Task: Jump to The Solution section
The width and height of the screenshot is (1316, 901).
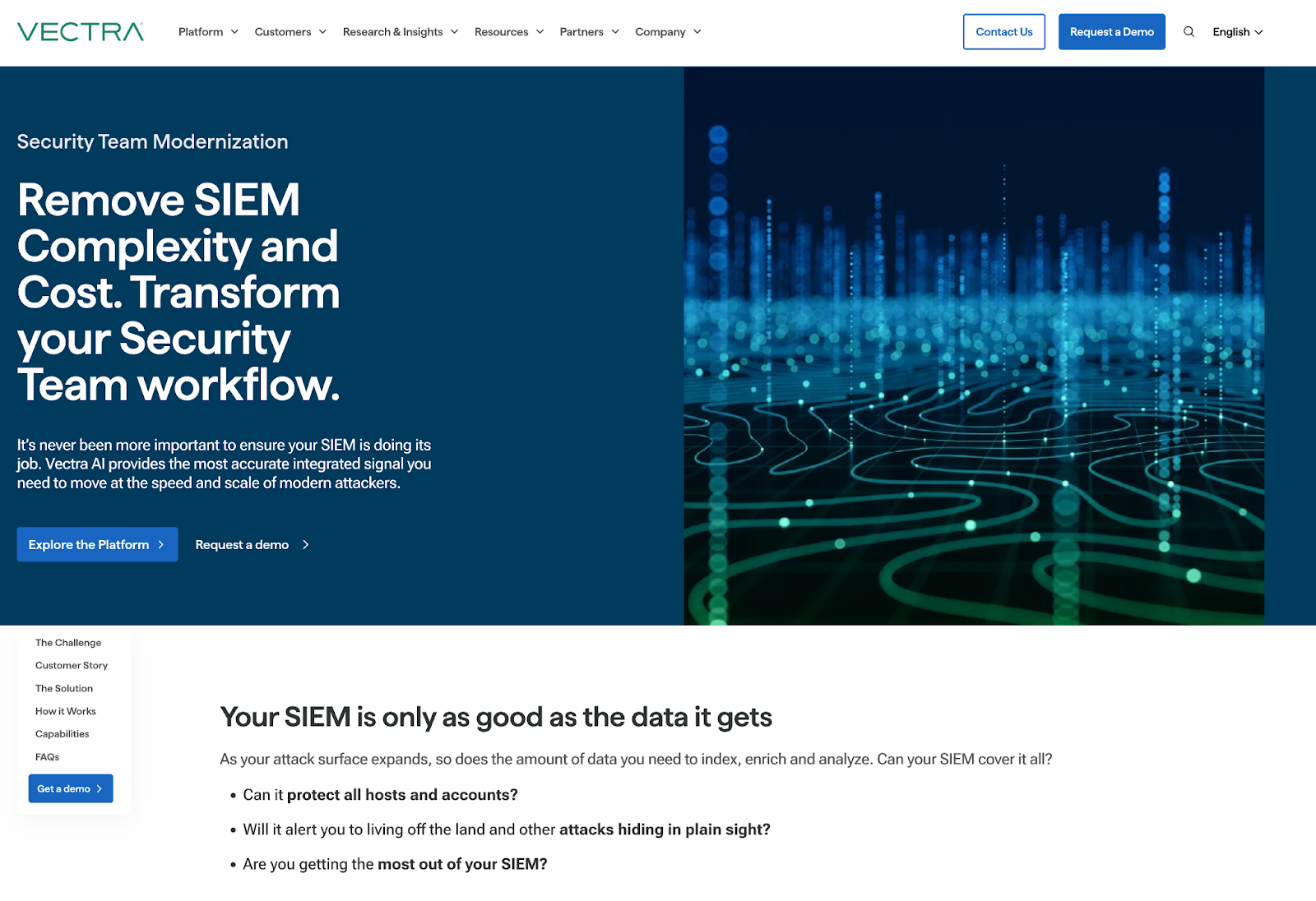Action: pyautogui.click(x=64, y=689)
